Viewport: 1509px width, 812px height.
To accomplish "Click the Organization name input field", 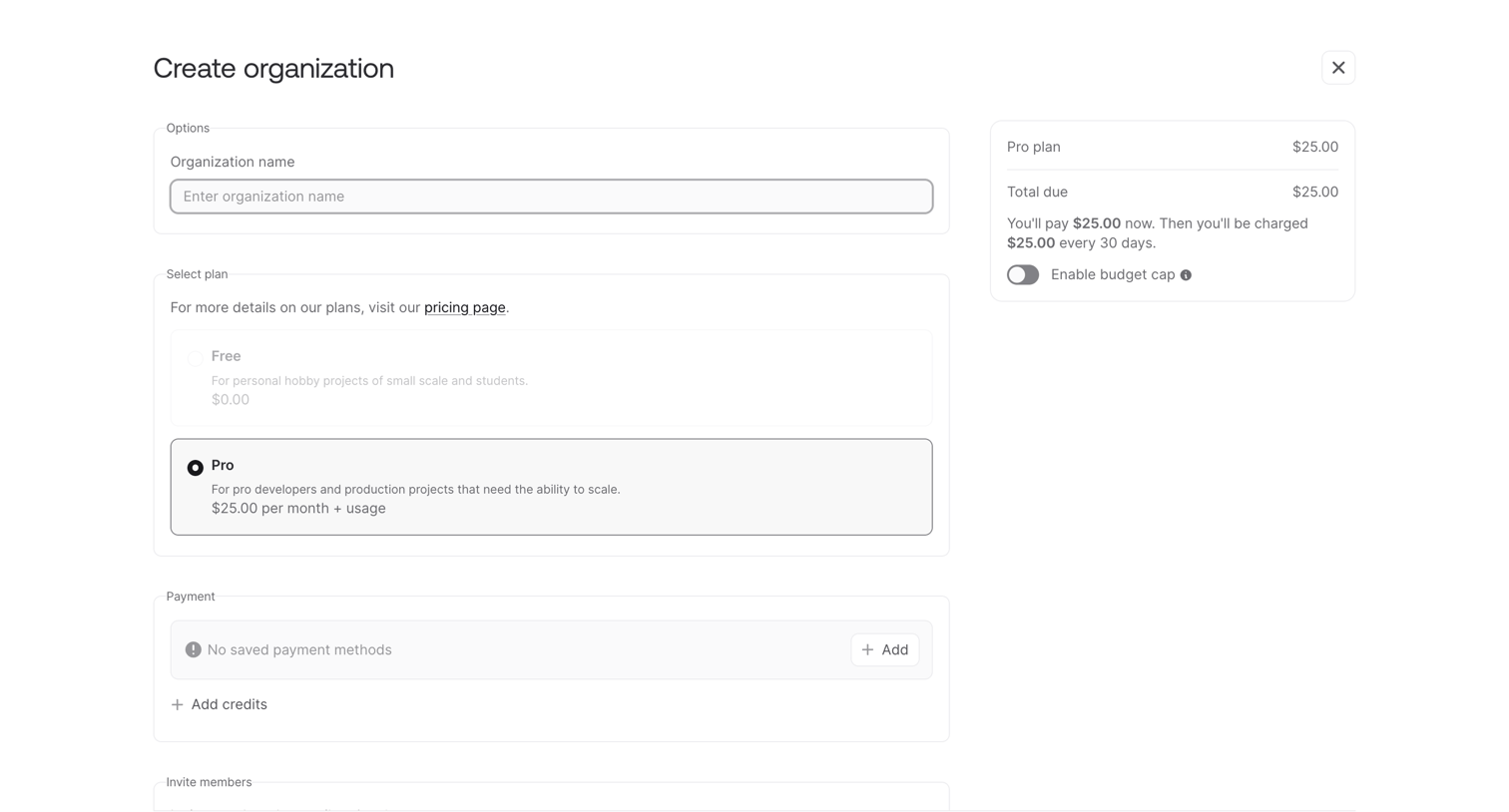I will coord(551,197).
